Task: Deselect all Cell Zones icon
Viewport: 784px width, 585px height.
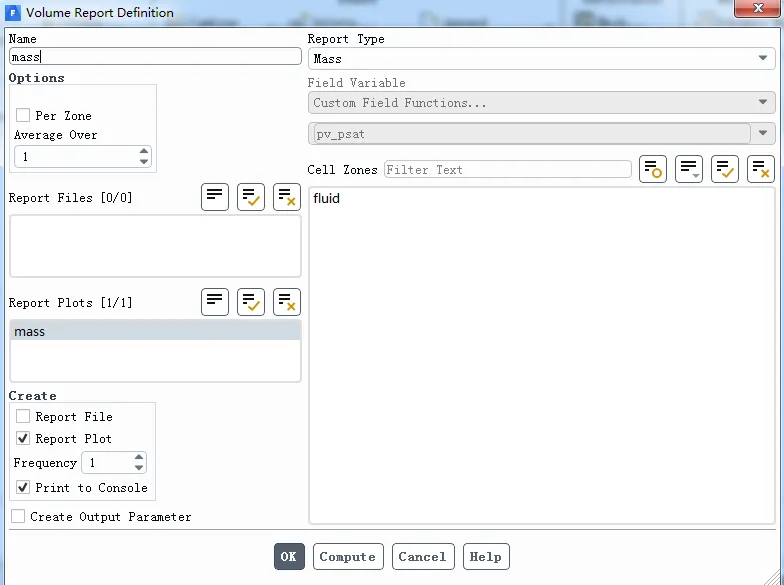Action: click(761, 169)
